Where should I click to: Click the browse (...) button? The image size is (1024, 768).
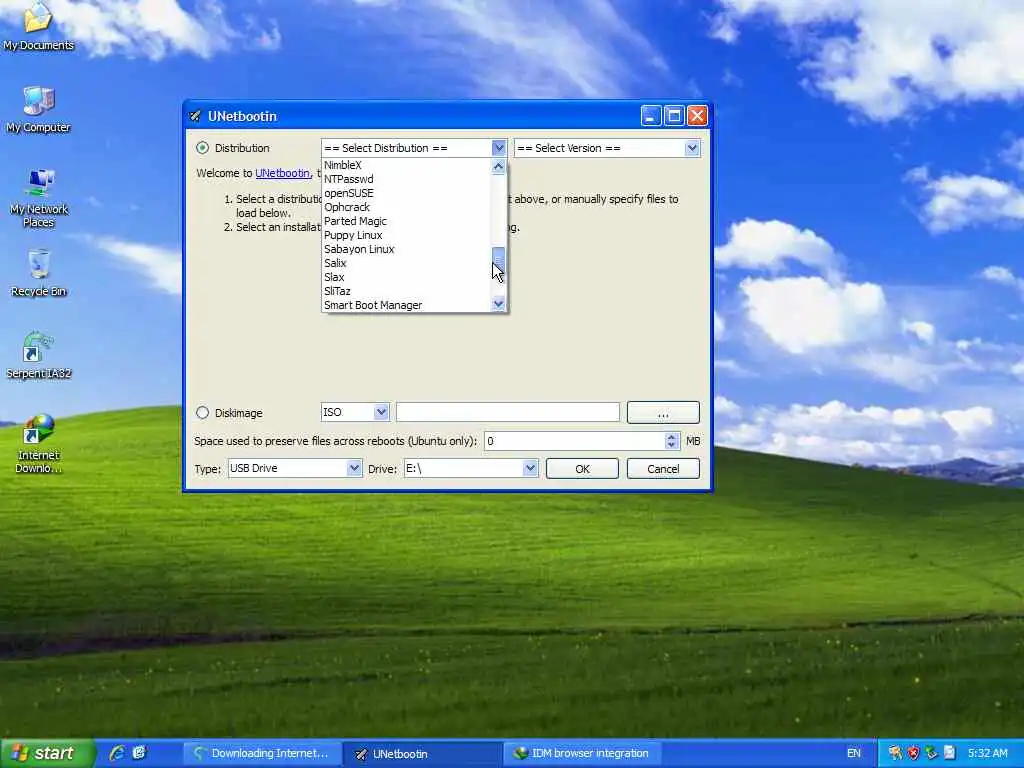pos(663,413)
